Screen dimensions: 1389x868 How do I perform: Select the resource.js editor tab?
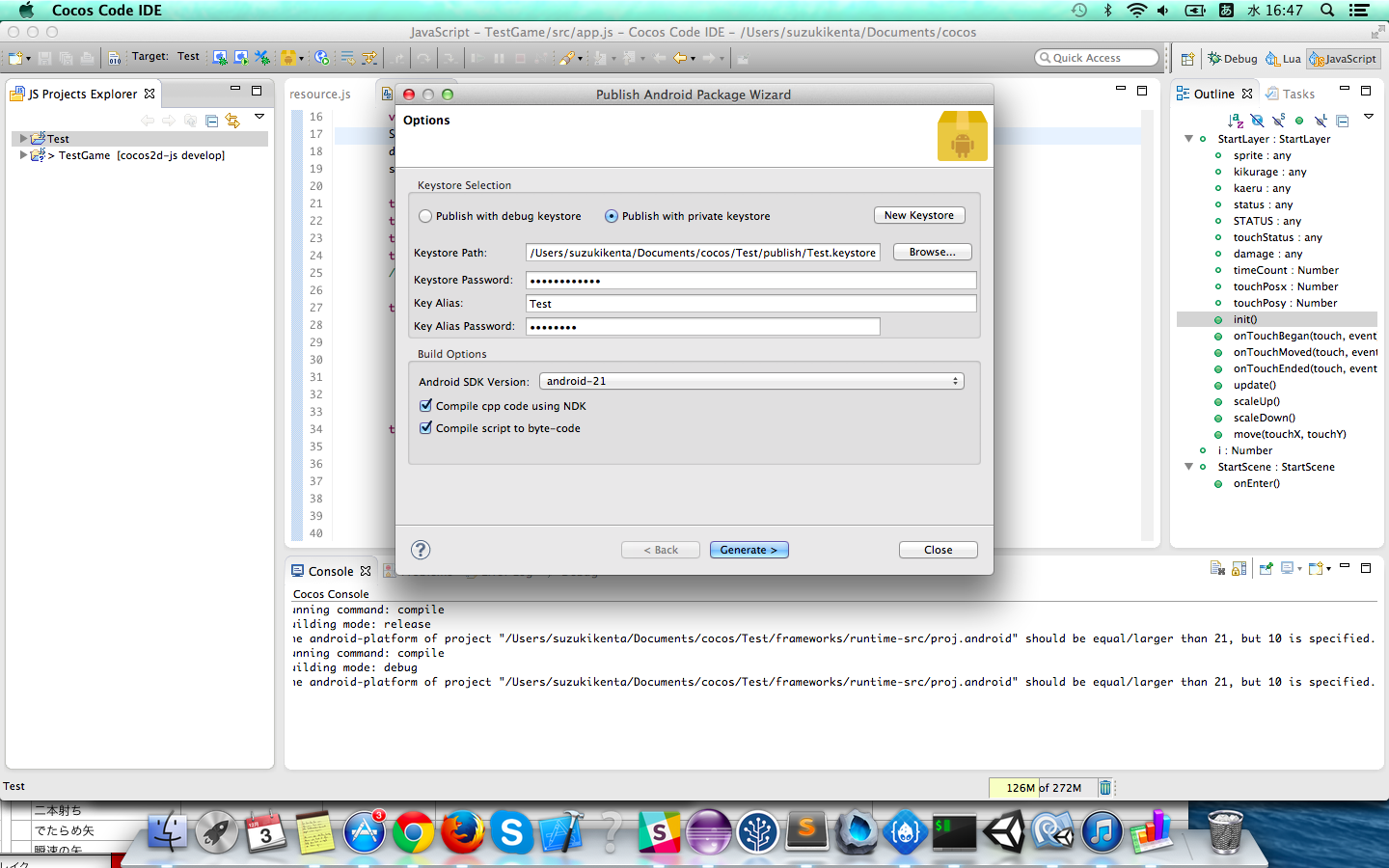tap(320, 94)
